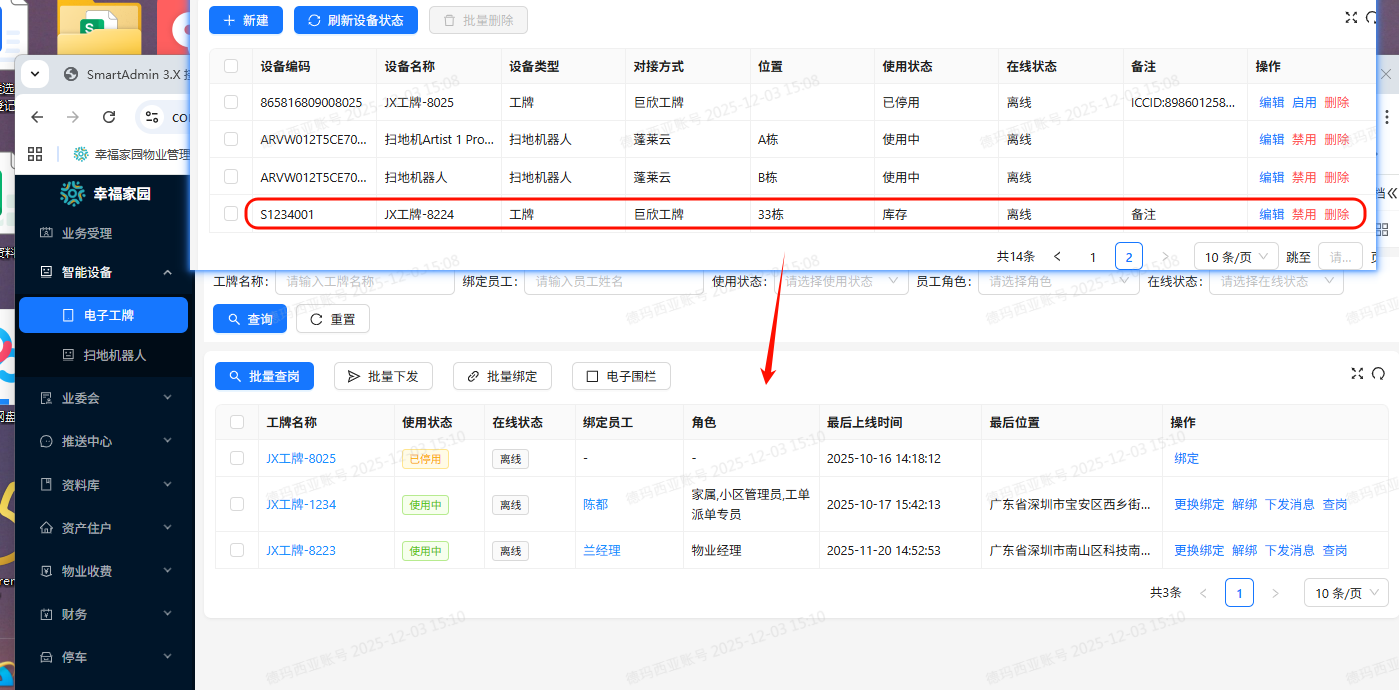Click the fullscreen expand icon above the device table

point(1351,17)
